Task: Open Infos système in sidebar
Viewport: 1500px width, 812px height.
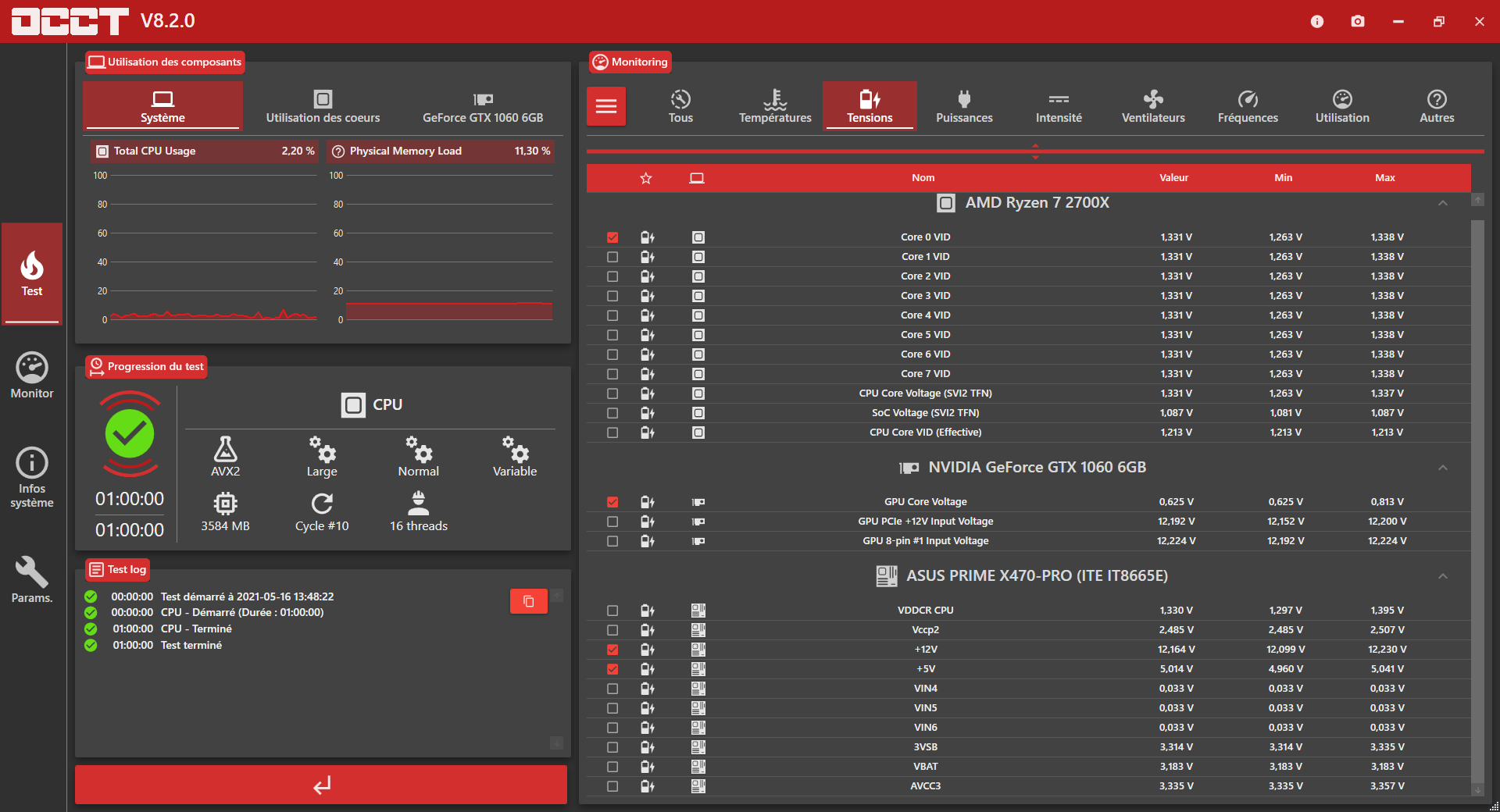Action: tap(32, 478)
